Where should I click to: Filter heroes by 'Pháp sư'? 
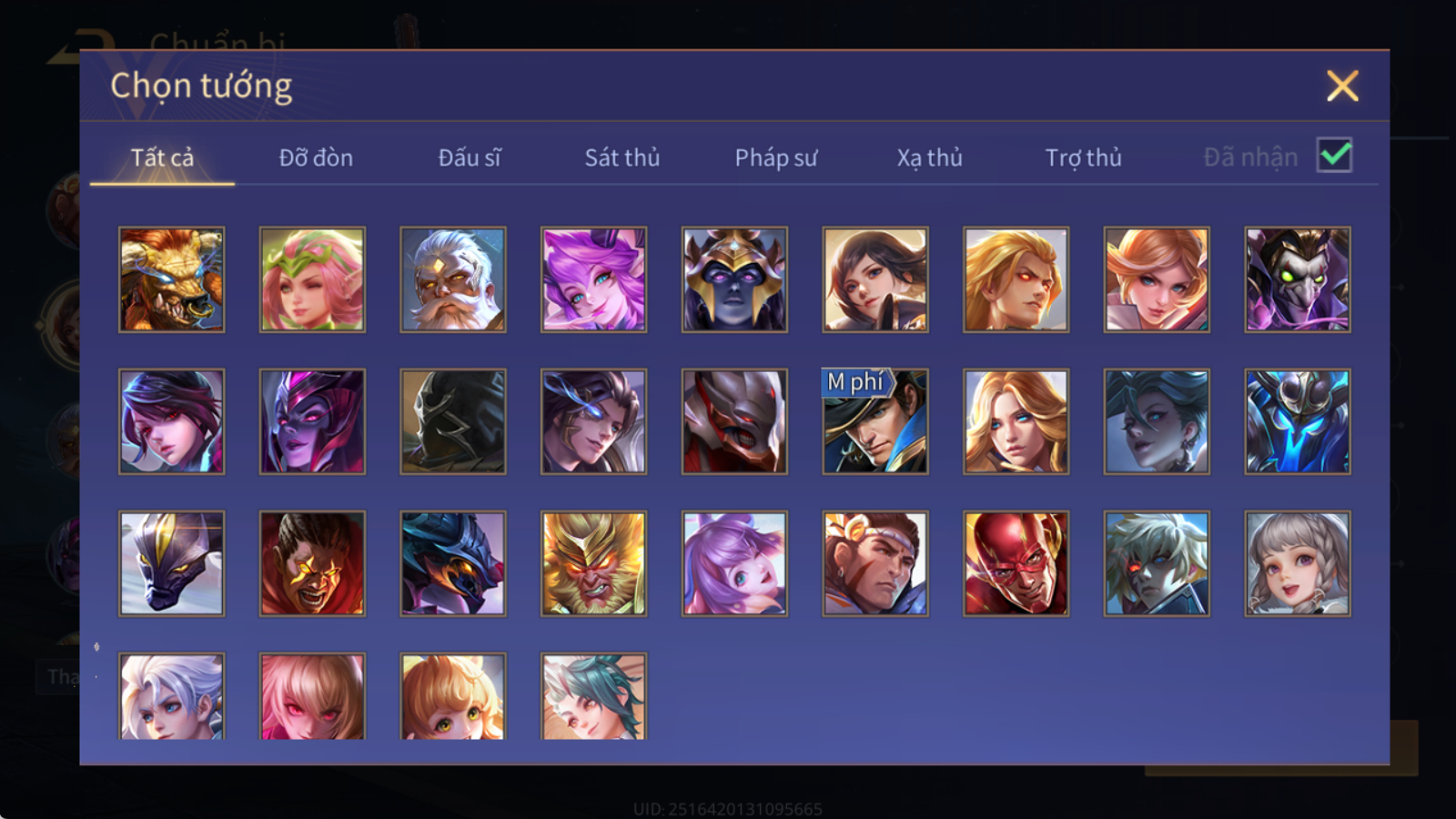pyautogui.click(x=776, y=157)
